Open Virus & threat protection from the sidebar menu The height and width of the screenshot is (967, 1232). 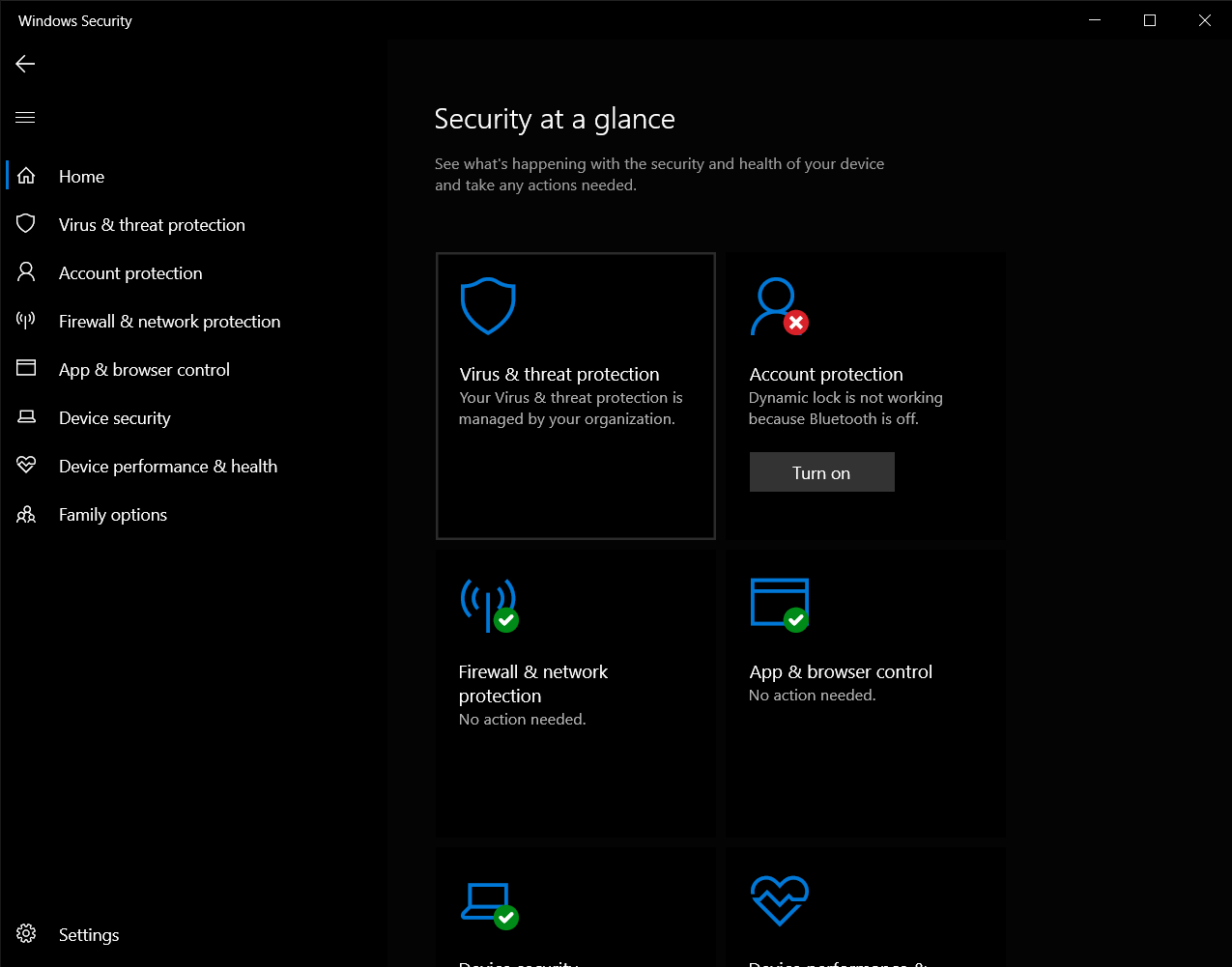click(151, 223)
